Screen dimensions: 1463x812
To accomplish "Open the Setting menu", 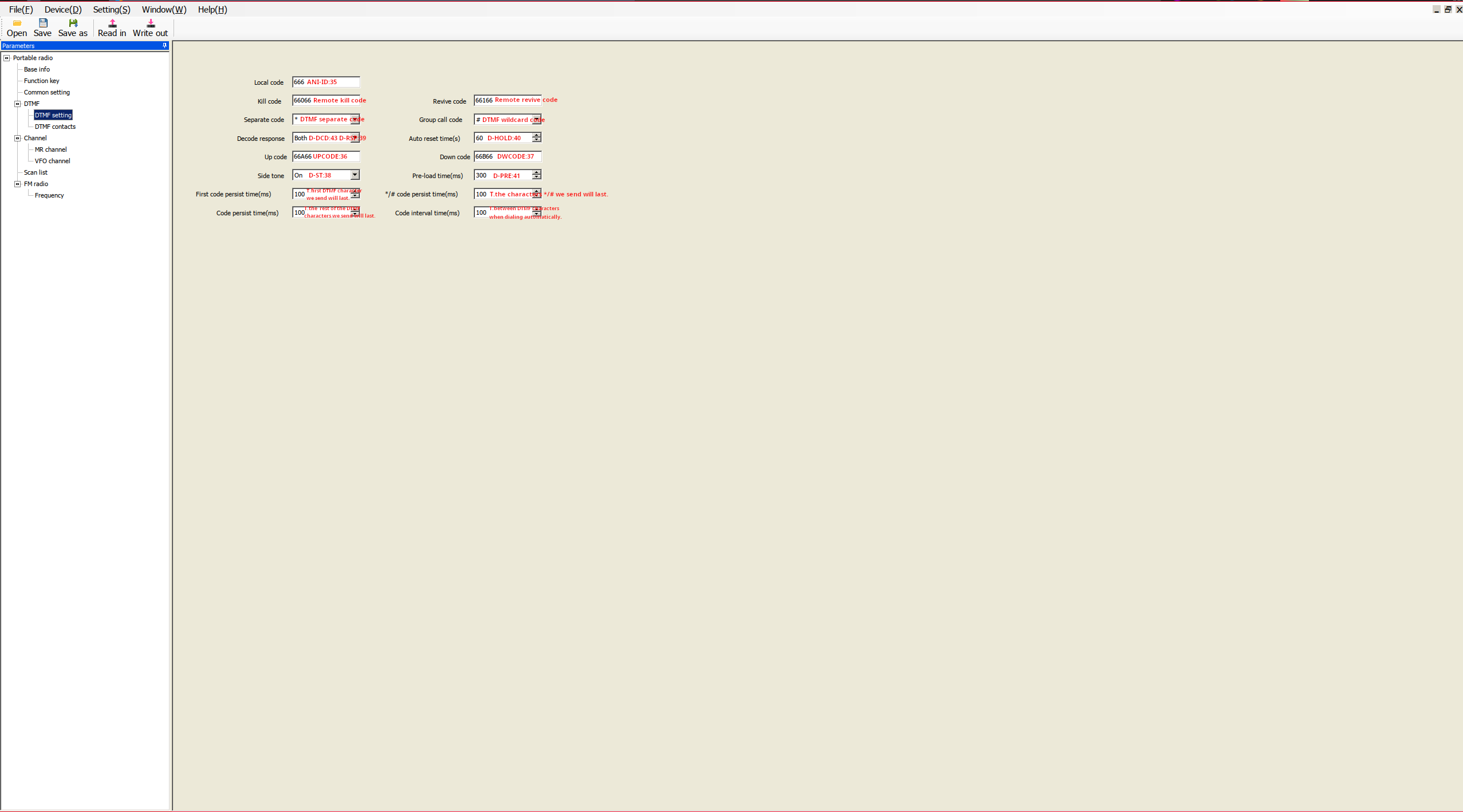I will (112, 10).
